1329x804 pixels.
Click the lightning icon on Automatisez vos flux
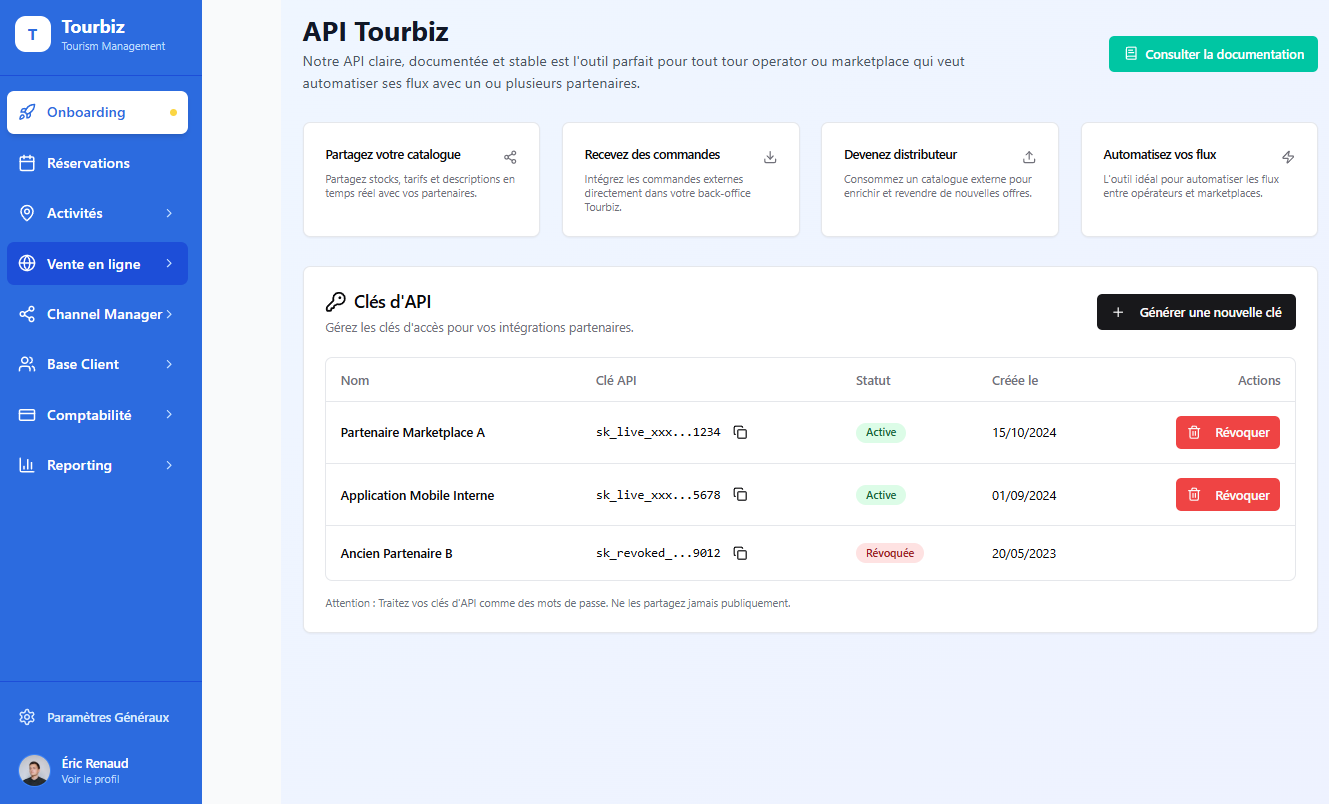[1288, 157]
